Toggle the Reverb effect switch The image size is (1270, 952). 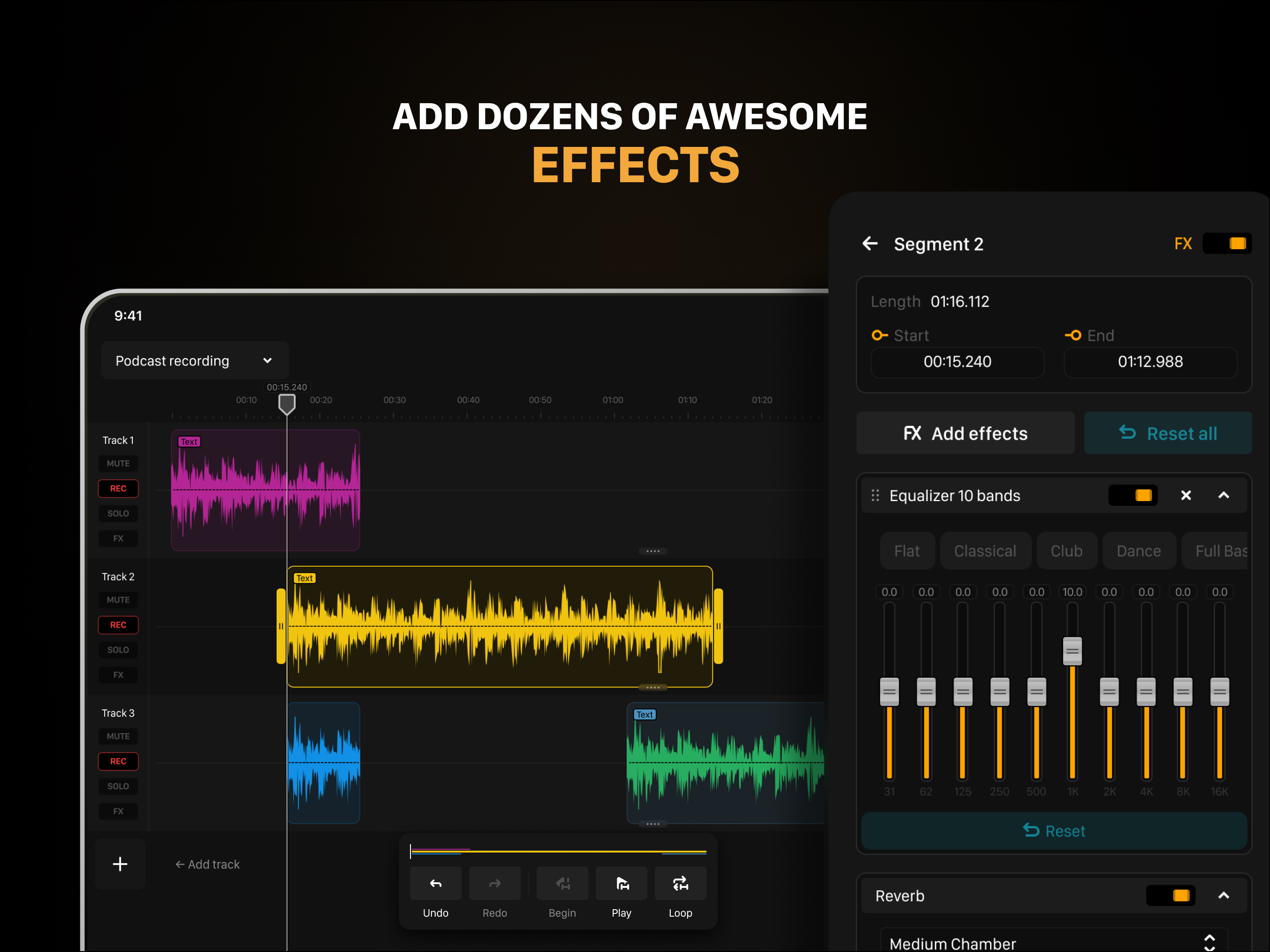point(1171,895)
